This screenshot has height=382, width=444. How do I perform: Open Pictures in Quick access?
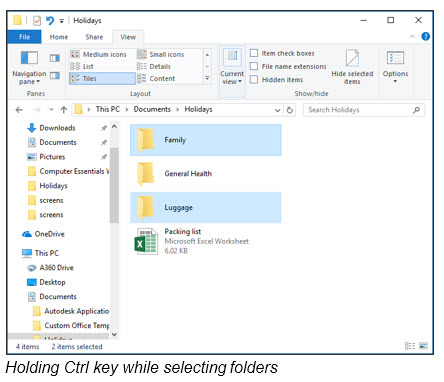[52, 157]
